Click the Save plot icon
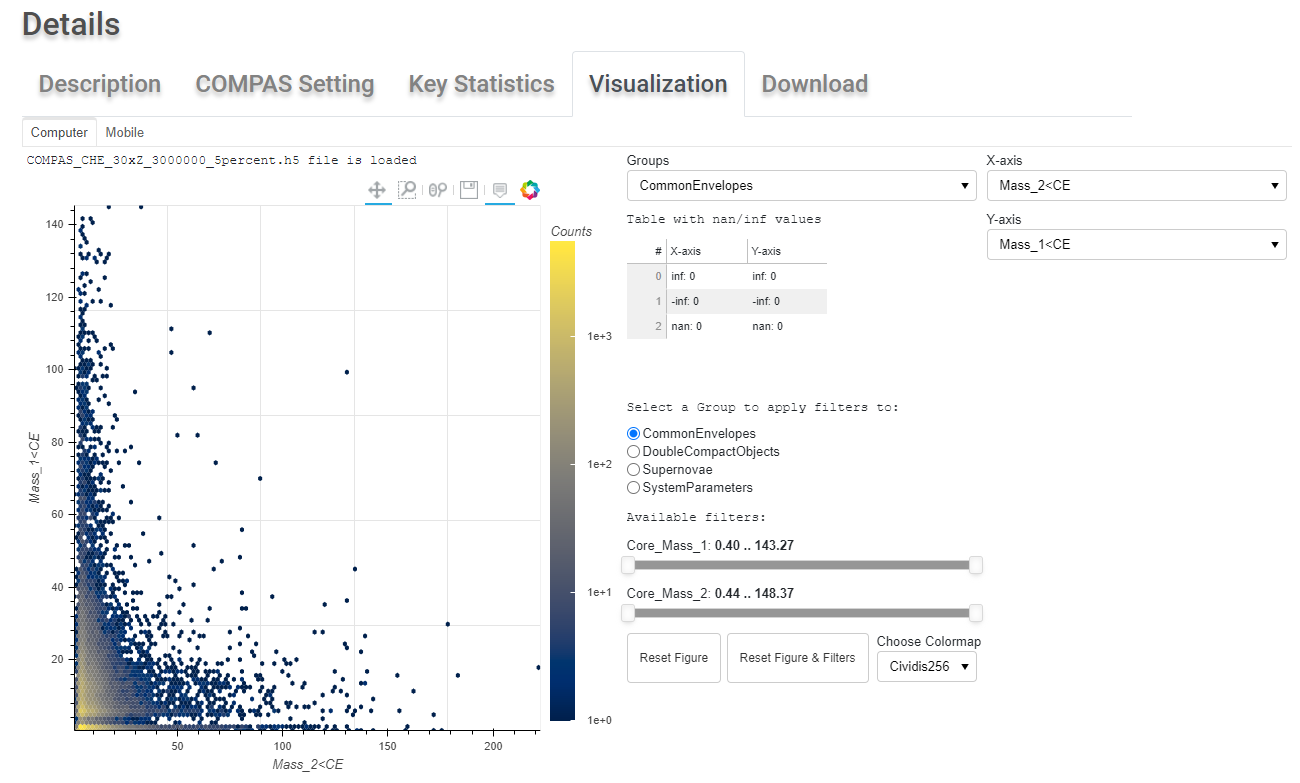This screenshot has height=783, width=1300. point(468,190)
